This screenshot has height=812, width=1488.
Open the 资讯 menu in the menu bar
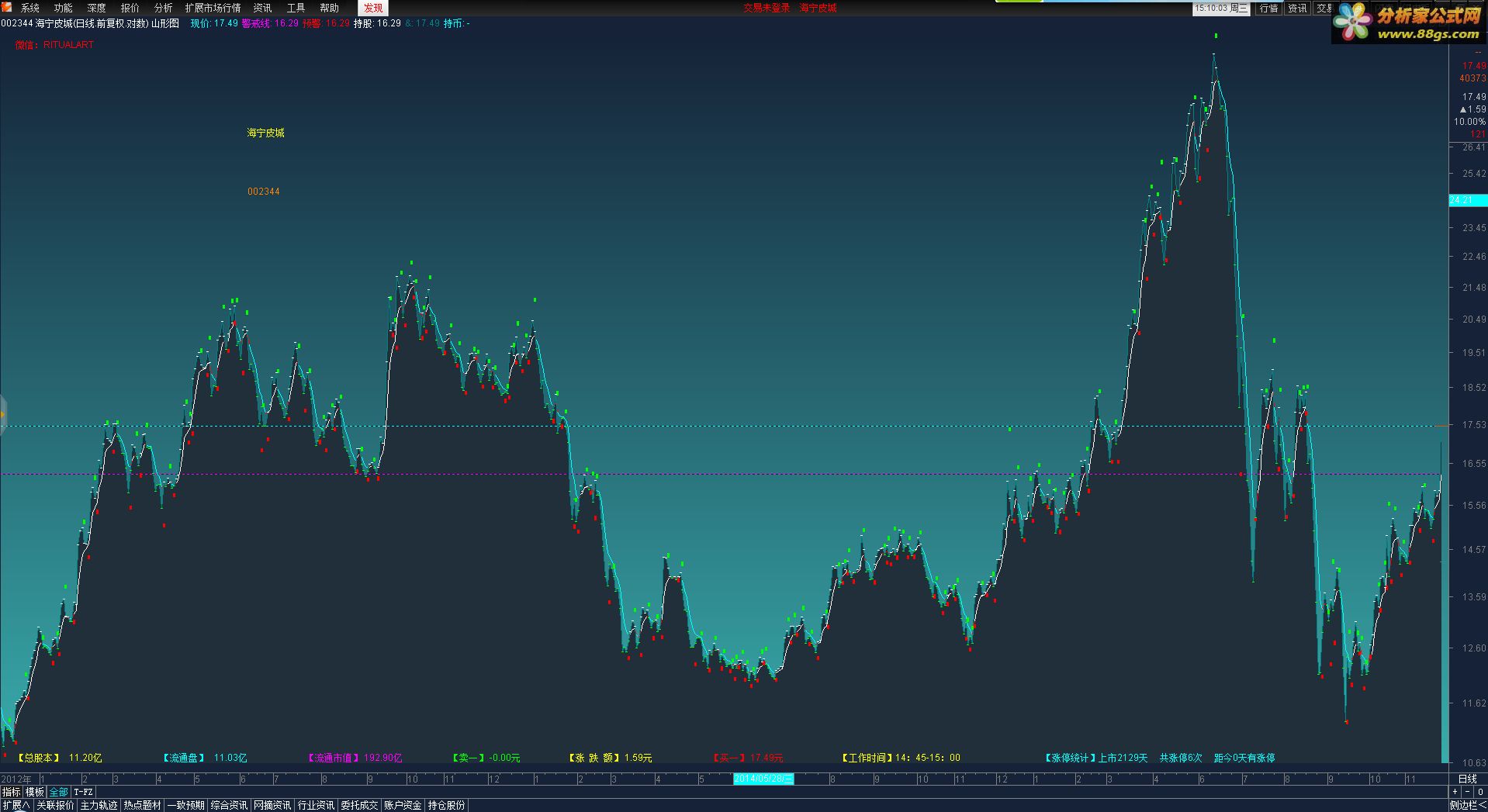pyautogui.click(x=263, y=8)
